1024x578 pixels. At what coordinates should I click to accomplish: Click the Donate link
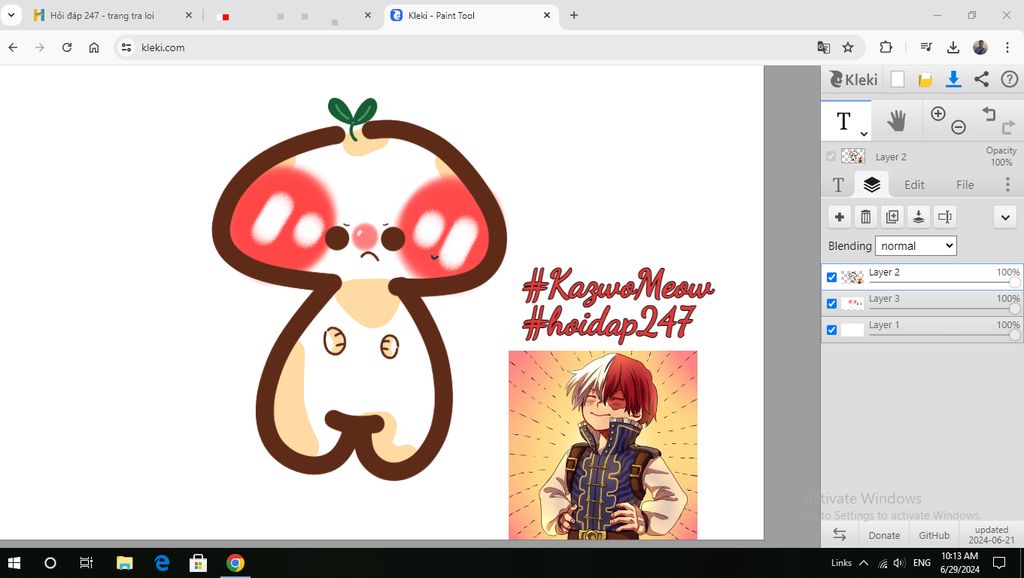coord(884,535)
